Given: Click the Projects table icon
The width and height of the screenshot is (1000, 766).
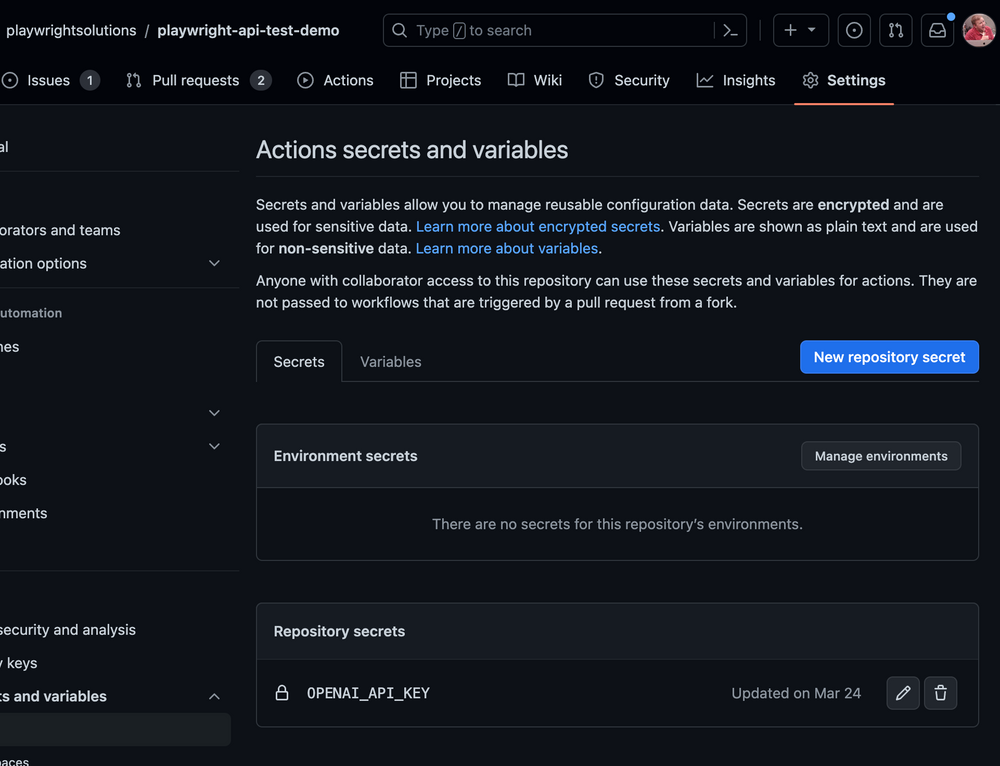Looking at the screenshot, I should tap(408, 80).
